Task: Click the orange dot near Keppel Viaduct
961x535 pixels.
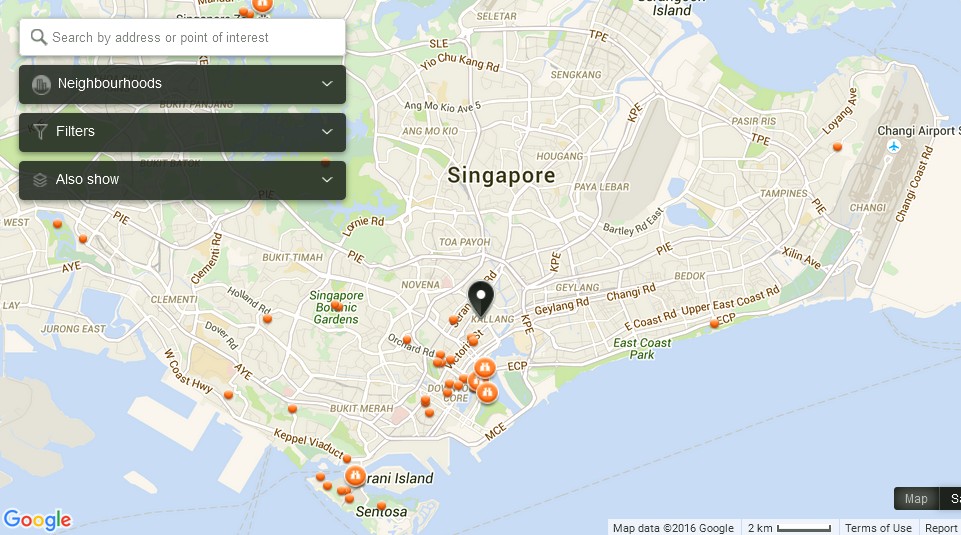Action: [347, 458]
